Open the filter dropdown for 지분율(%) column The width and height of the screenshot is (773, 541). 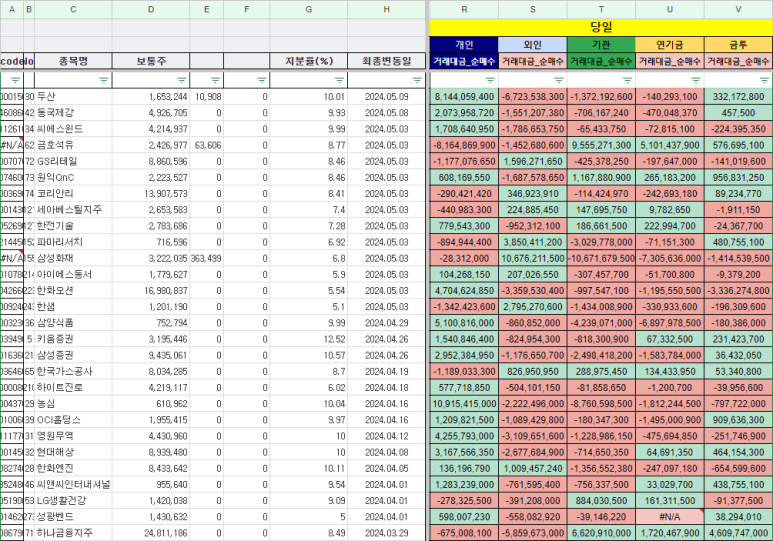339,80
